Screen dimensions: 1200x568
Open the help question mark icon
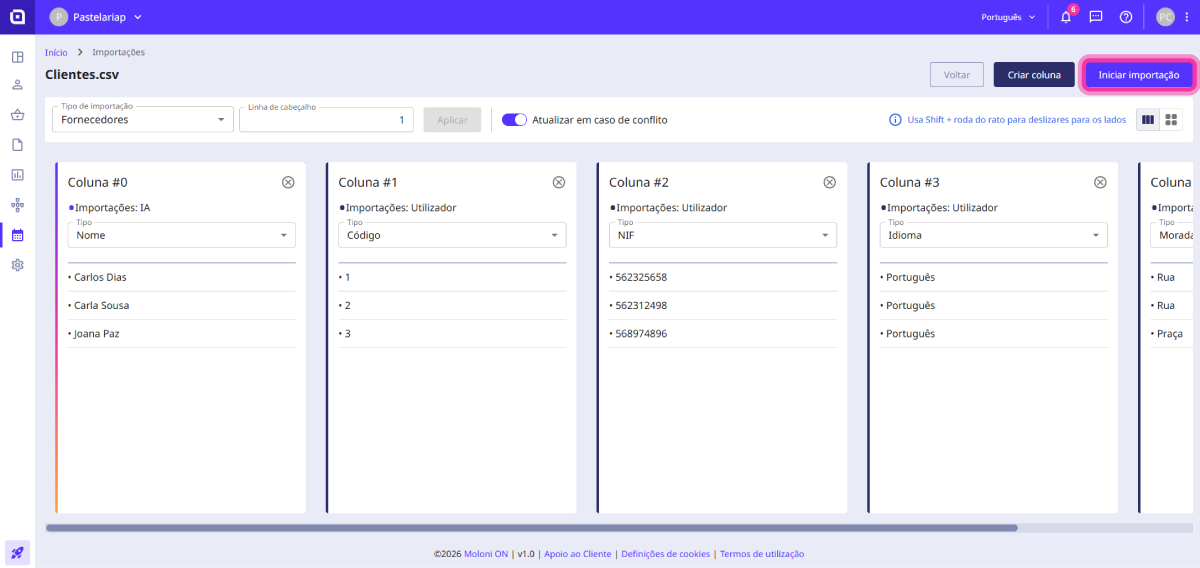1126,17
